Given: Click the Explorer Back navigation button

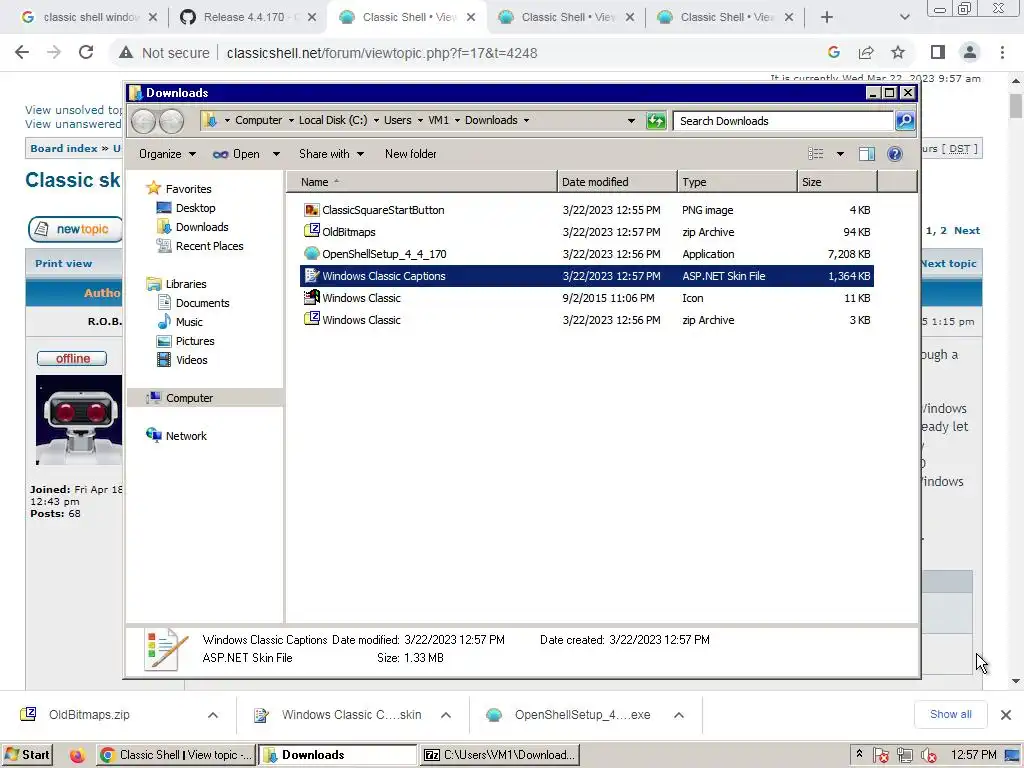Looking at the screenshot, I should (x=143, y=121).
